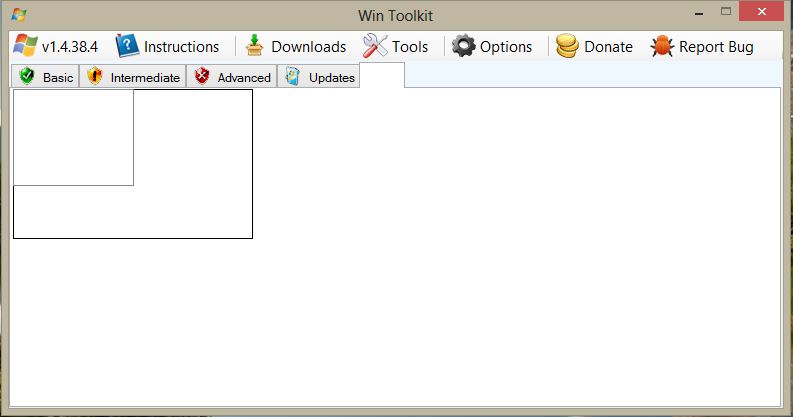Open the Downloads menu

click(309, 47)
